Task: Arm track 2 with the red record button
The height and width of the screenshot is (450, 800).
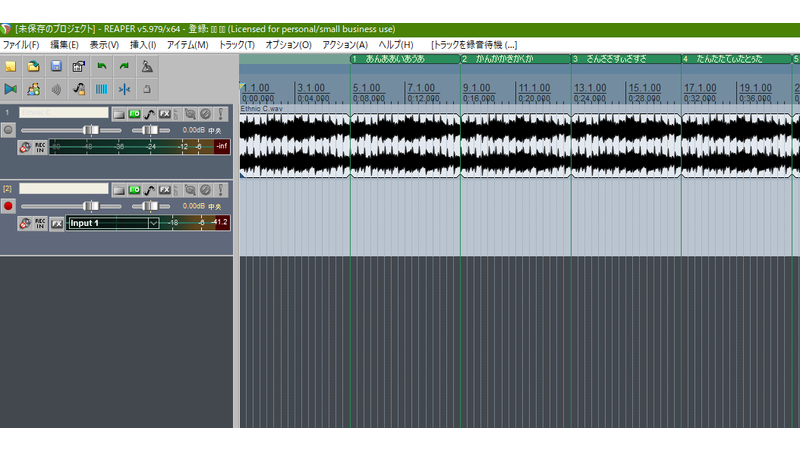Action: [9, 206]
